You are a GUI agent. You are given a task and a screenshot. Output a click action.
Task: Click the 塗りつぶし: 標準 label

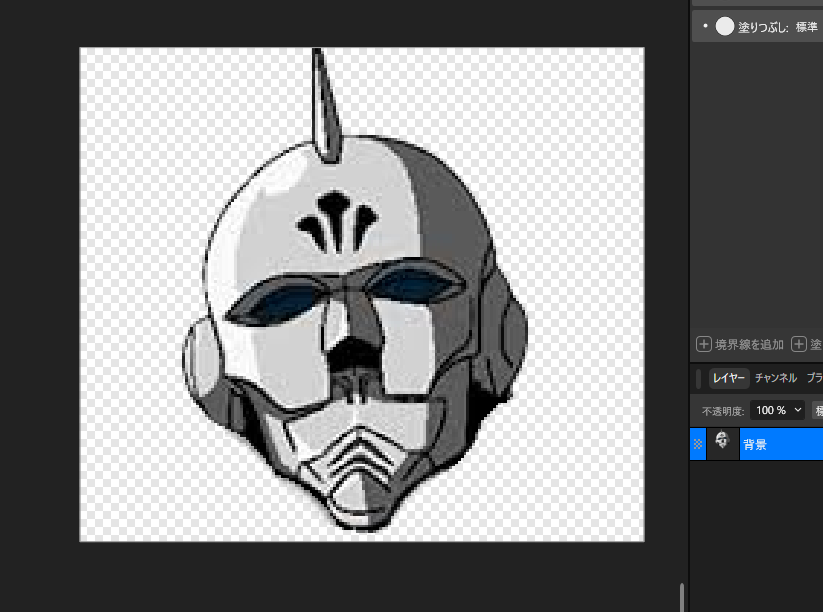tap(778, 27)
